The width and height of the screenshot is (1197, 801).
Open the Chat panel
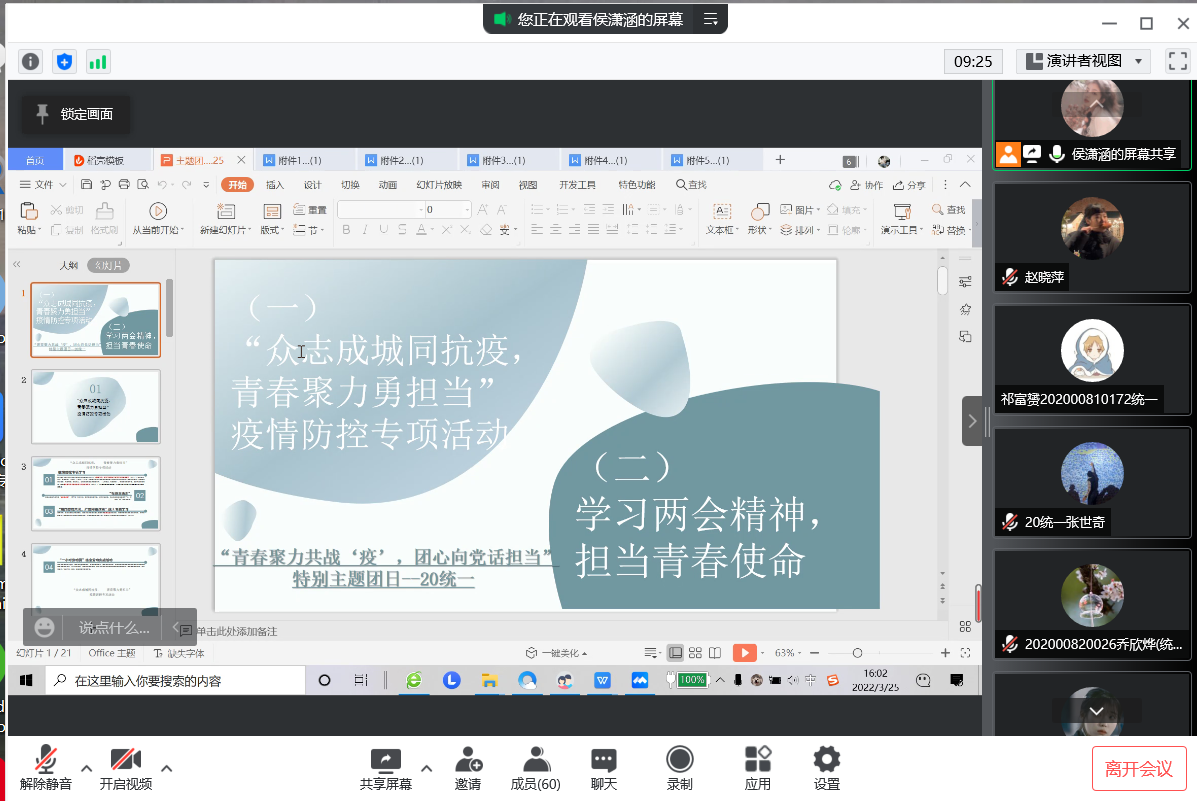point(603,768)
